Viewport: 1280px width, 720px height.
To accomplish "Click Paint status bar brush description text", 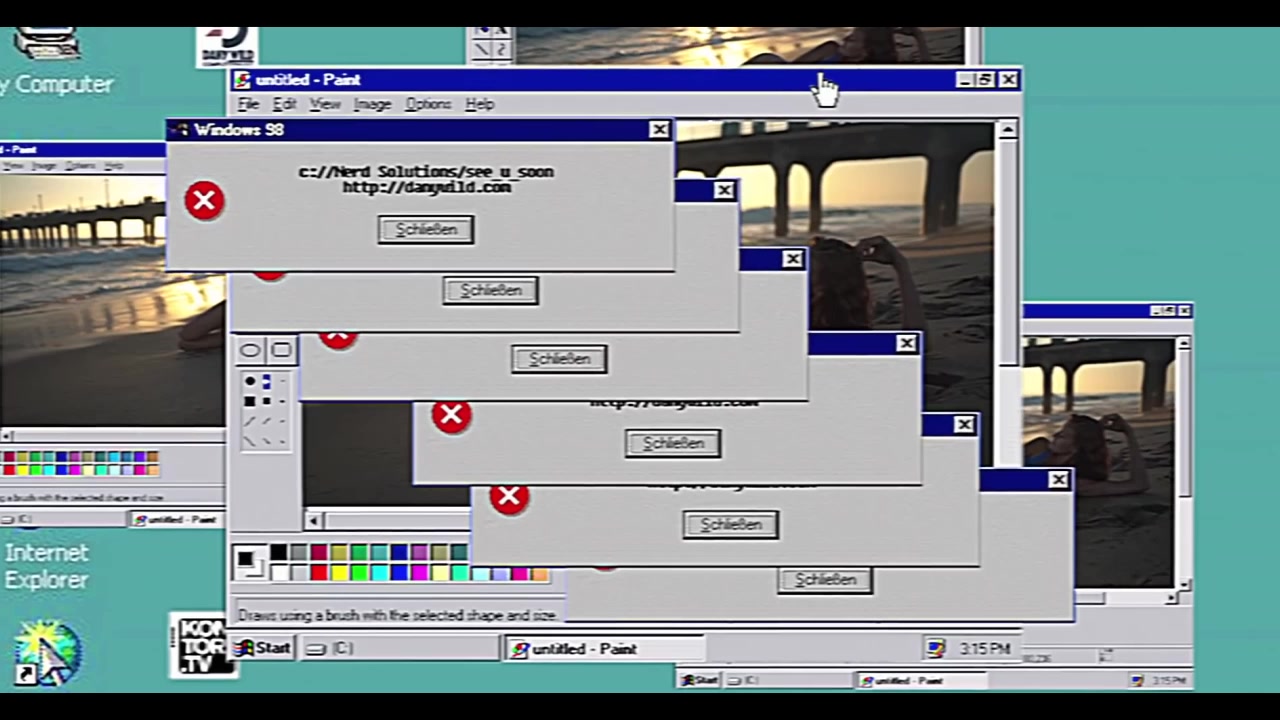I will coord(397,615).
